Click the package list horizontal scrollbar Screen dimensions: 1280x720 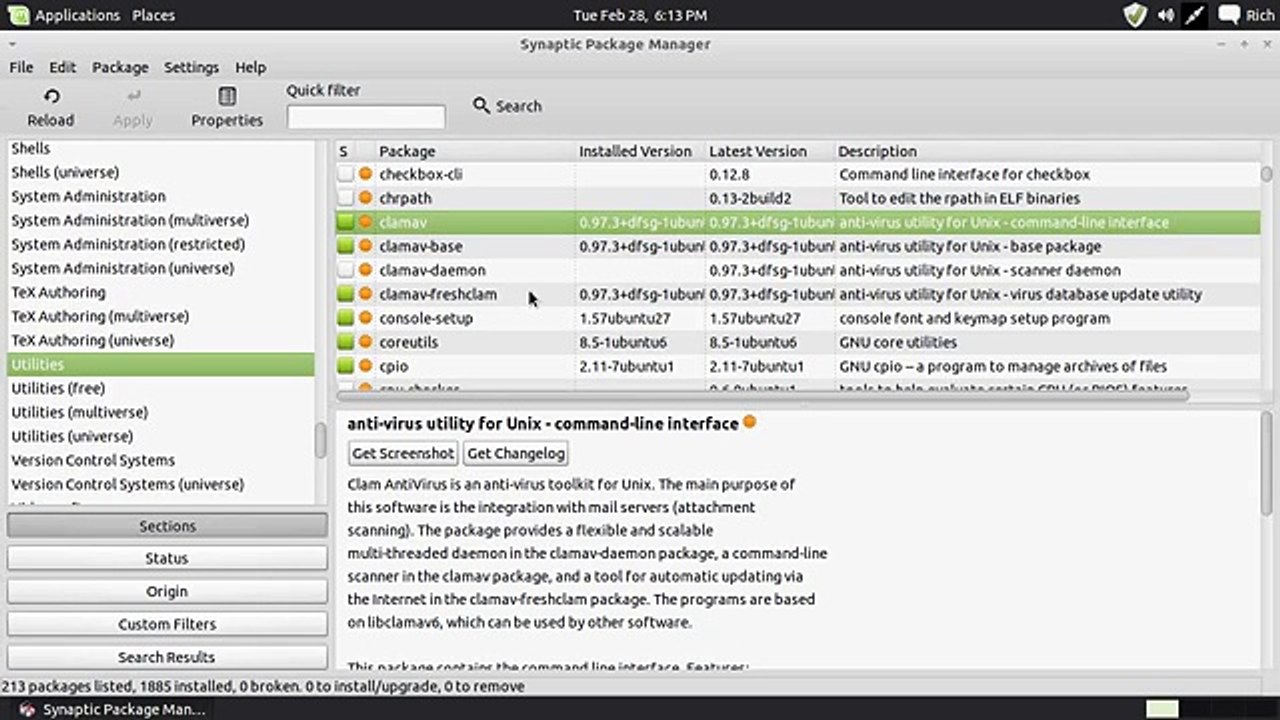(x=763, y=395)
